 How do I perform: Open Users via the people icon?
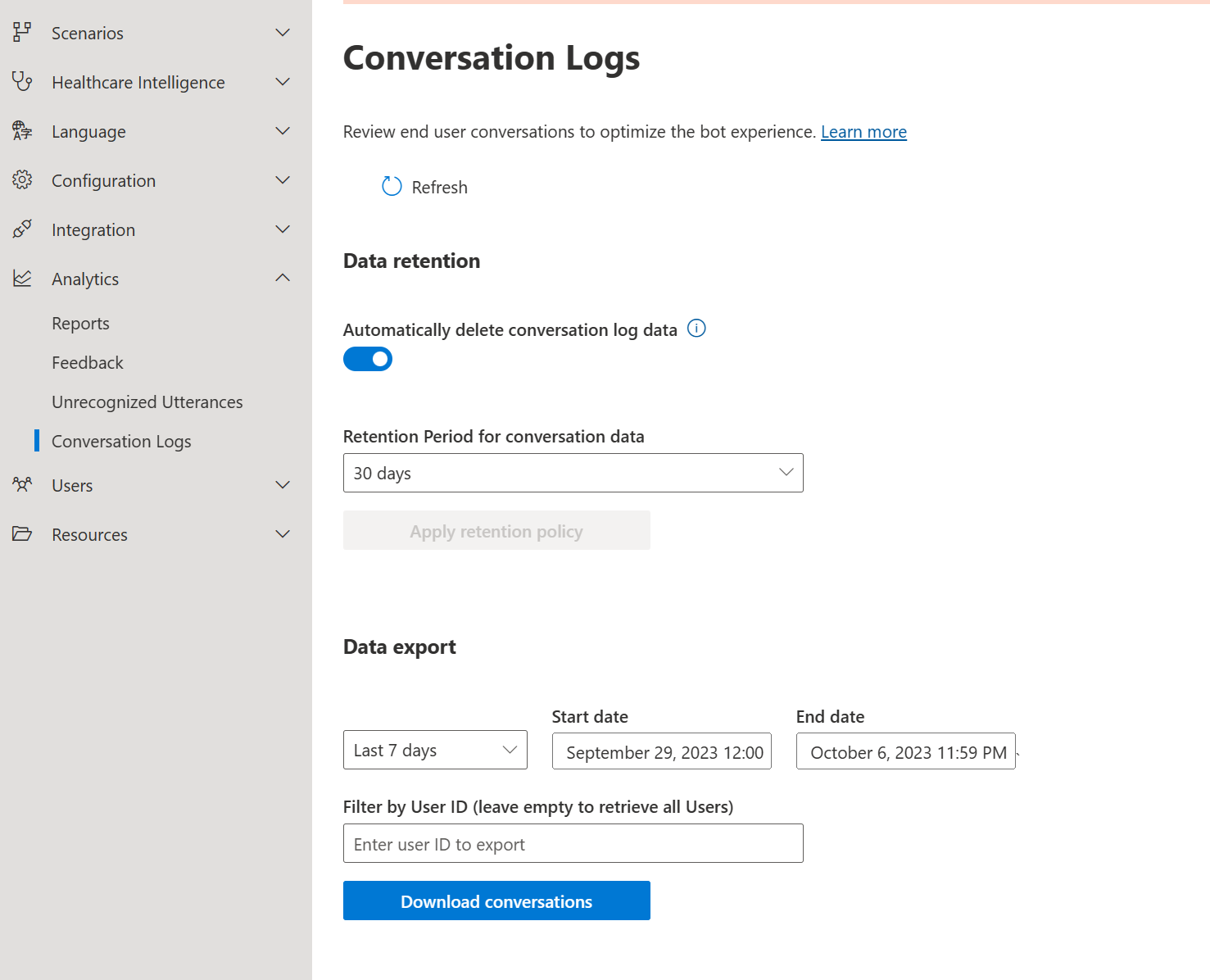[x=22, y=485]
